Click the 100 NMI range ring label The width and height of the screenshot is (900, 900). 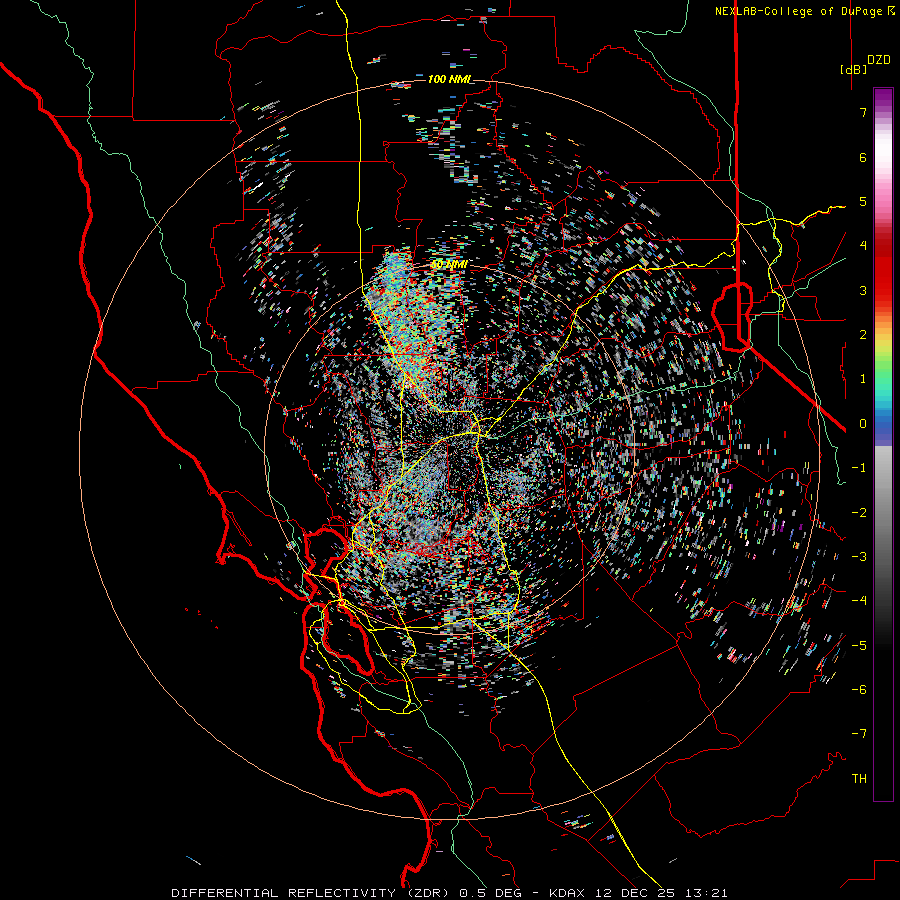[x=450, y=79]
